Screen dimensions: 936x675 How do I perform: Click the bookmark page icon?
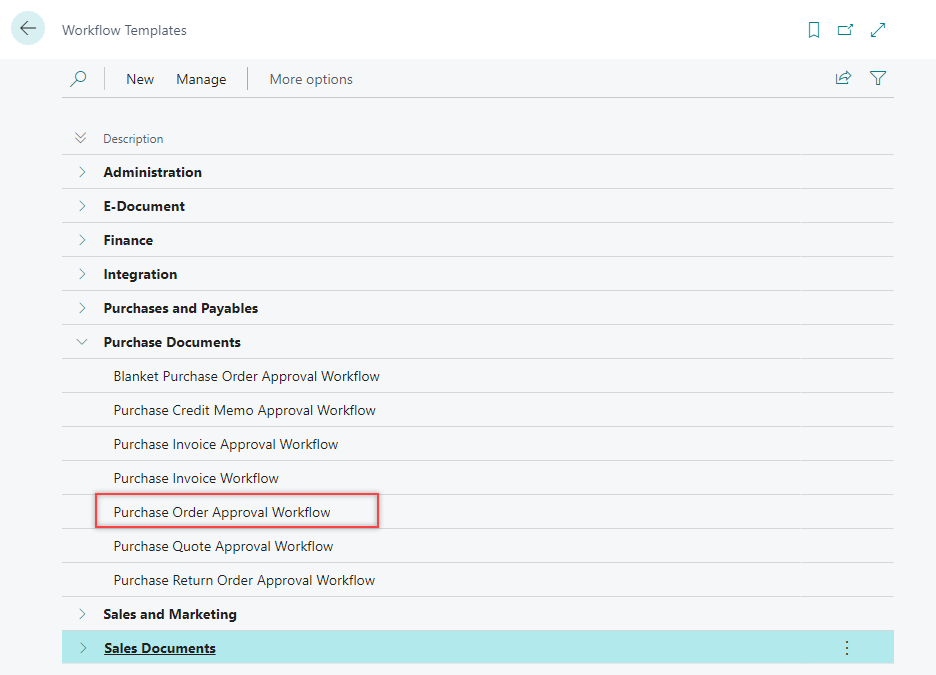814,30
